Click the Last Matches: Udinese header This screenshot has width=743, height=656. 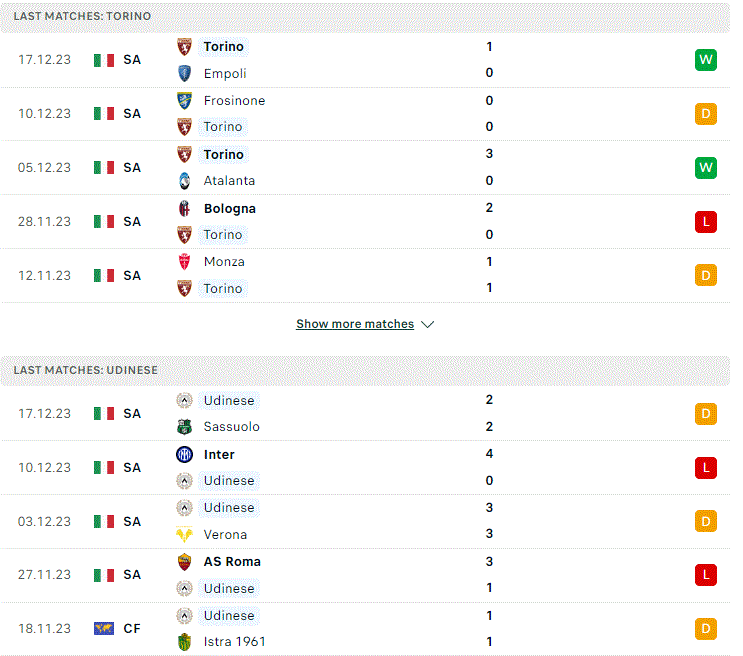coord(365,370)
